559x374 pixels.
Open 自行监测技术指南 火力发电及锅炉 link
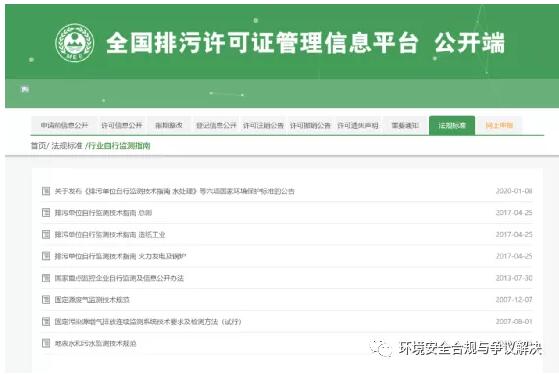[x=120, y=256]
